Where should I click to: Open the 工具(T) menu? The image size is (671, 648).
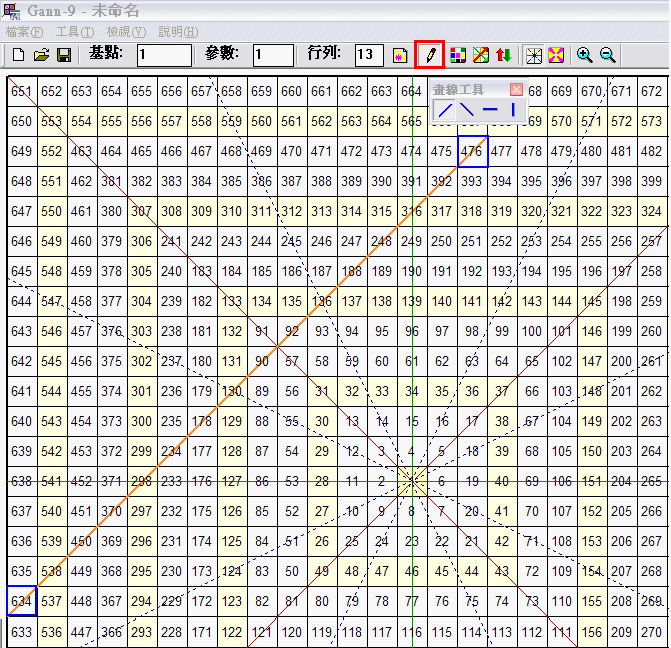75,32
